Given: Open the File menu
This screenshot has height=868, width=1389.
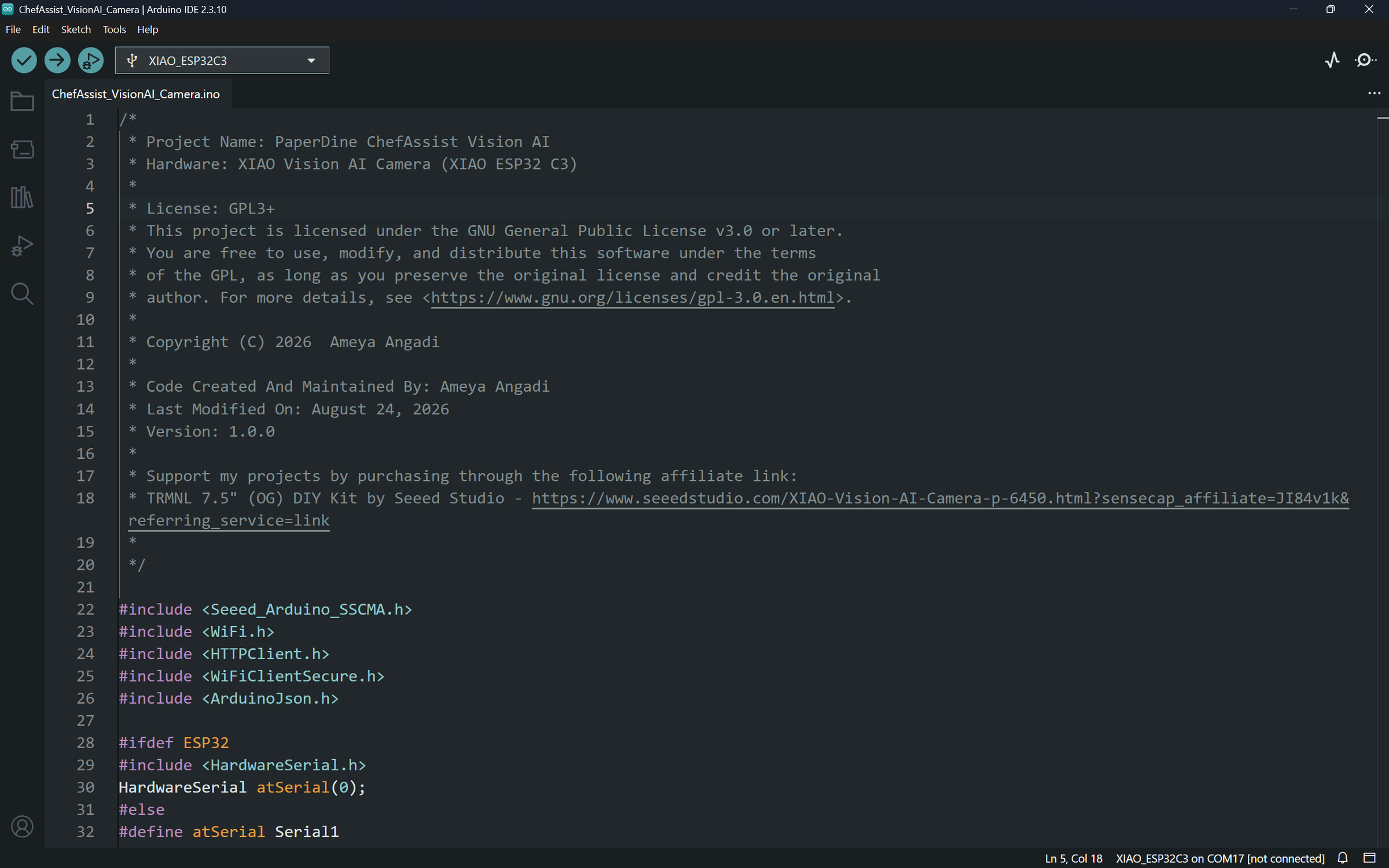Looking at the screenshot, I should click(x=13, y=30).
